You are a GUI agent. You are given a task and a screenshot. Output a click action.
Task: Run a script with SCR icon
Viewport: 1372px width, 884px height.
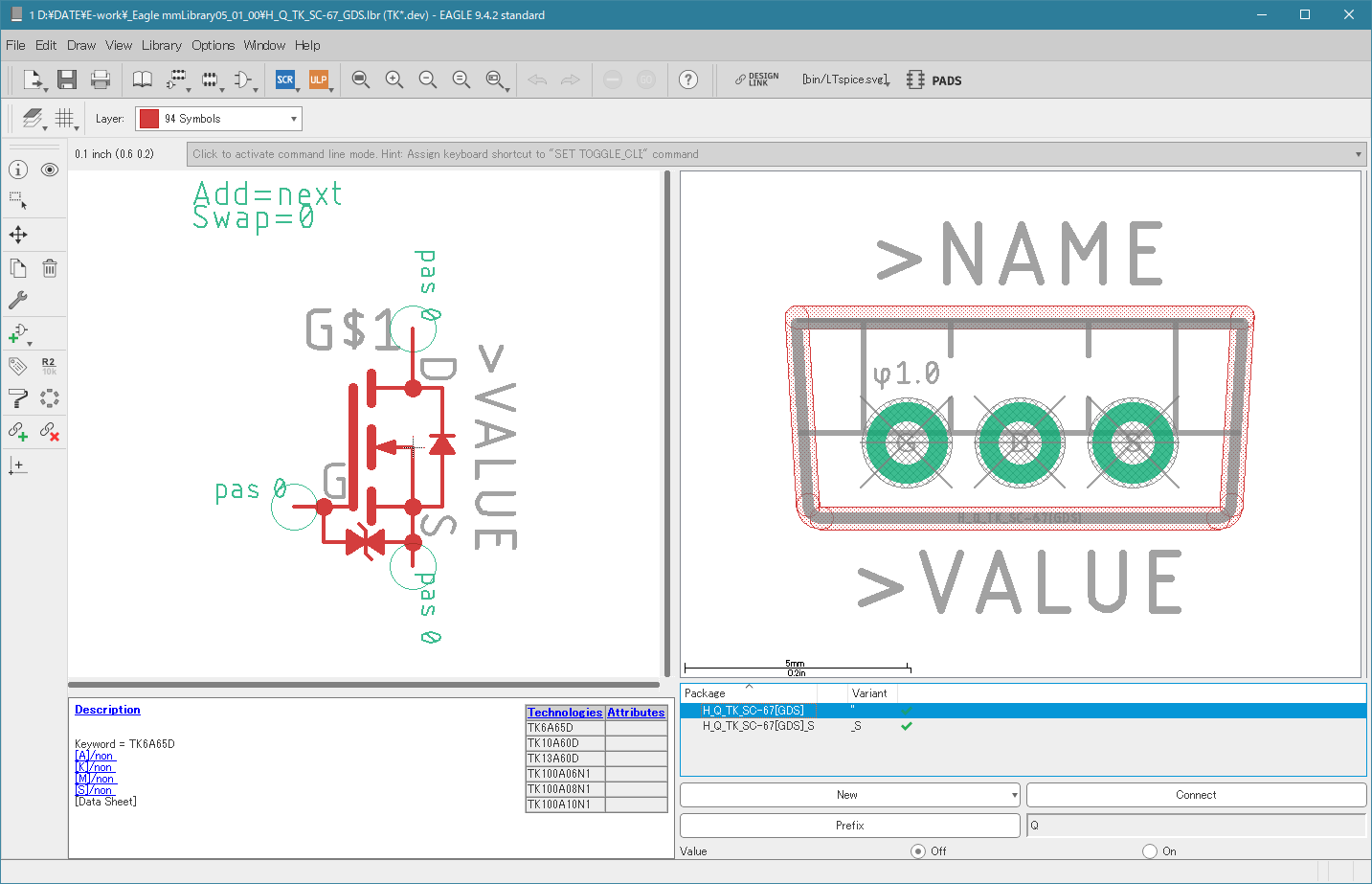(x=284, y=79)
